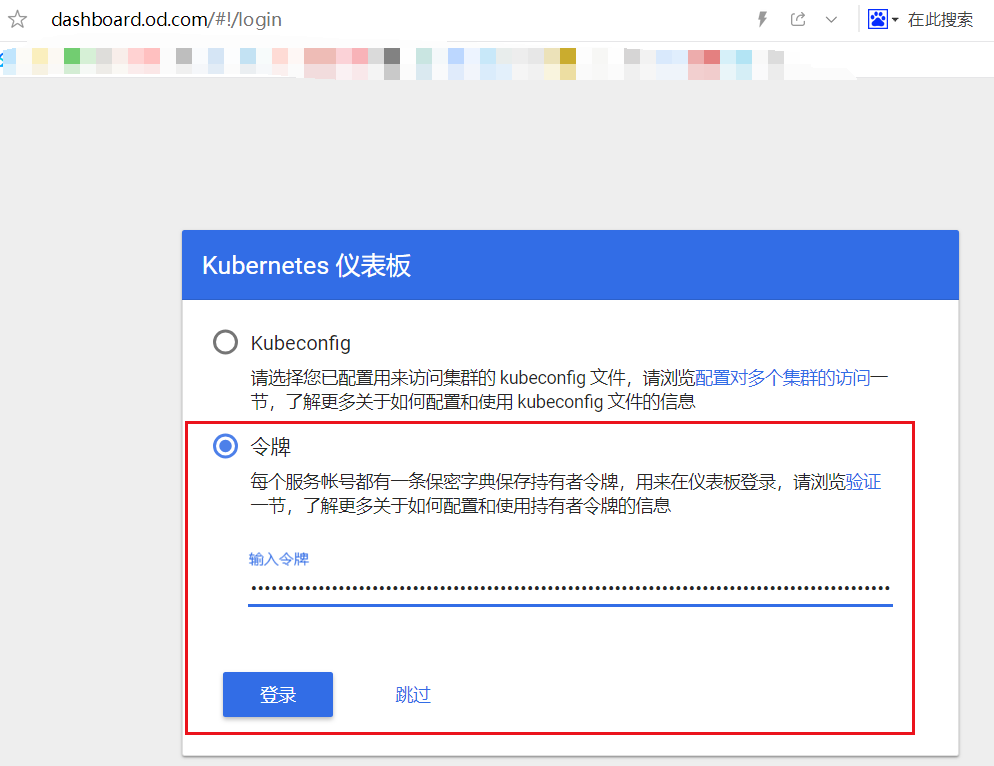Open the 配置对多个集群的访问 link
The width and height of the screenshot is (994, 766).
pyautogui.click(x=784, y=379)
